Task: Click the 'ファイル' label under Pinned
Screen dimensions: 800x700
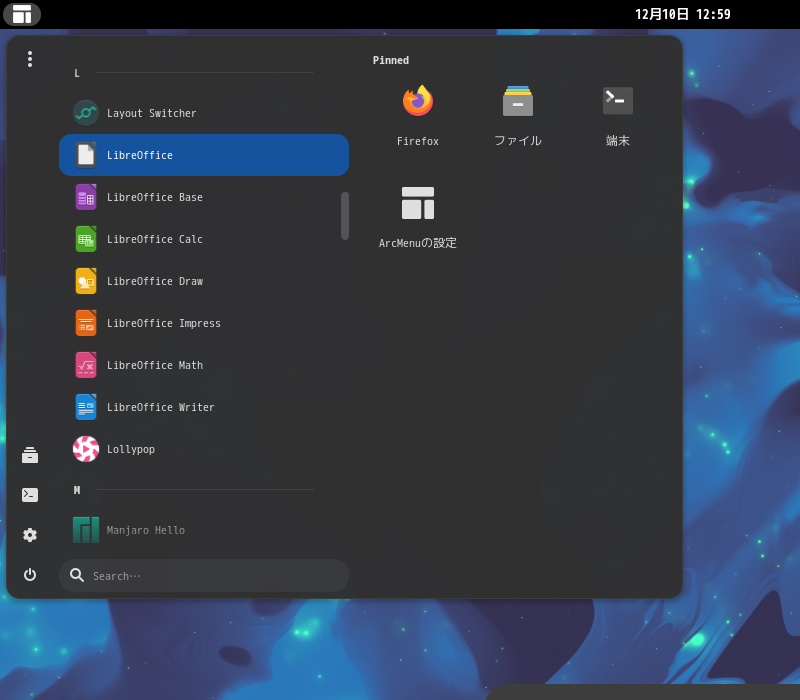Action: point(518,141)
